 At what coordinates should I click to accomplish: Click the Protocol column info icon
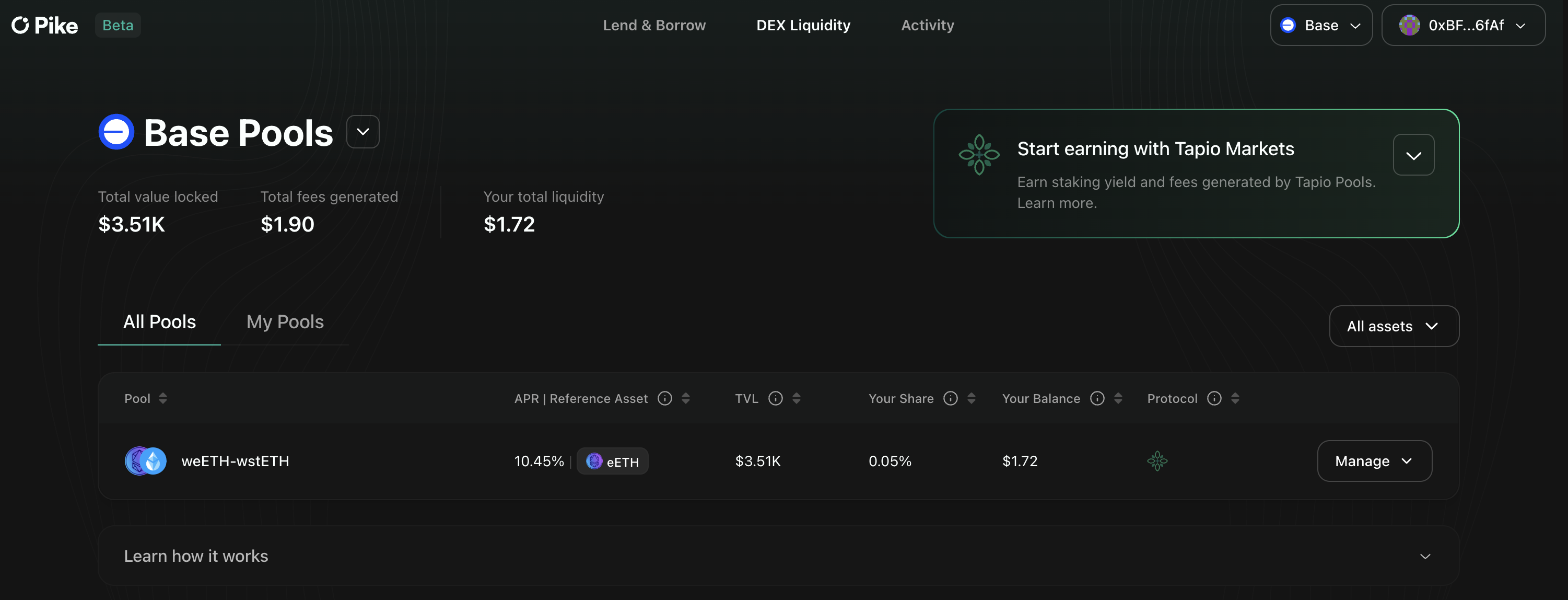(x=1214, y=398)
